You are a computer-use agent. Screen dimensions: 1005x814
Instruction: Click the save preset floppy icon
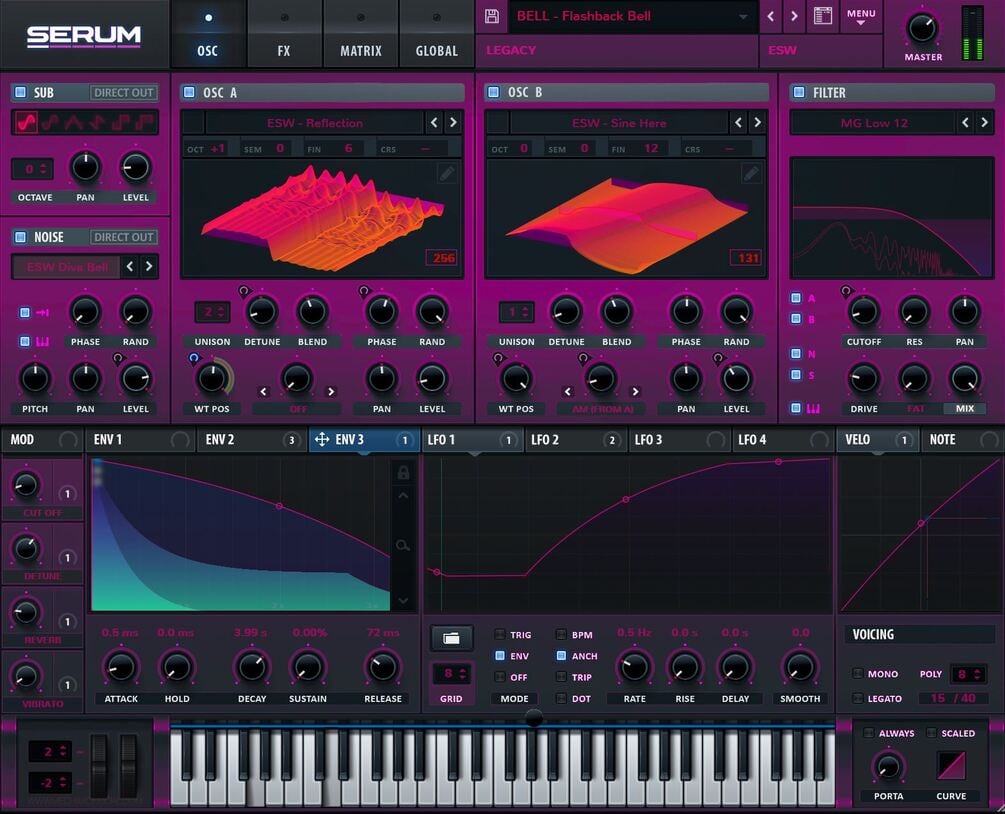(492, 16)
